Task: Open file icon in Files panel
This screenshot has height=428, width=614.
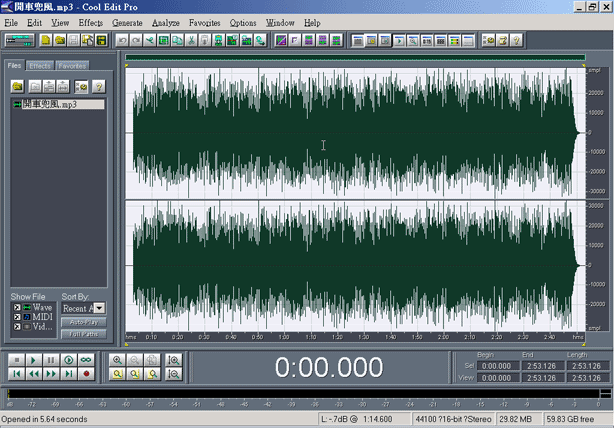Action: tap(18, 87)
